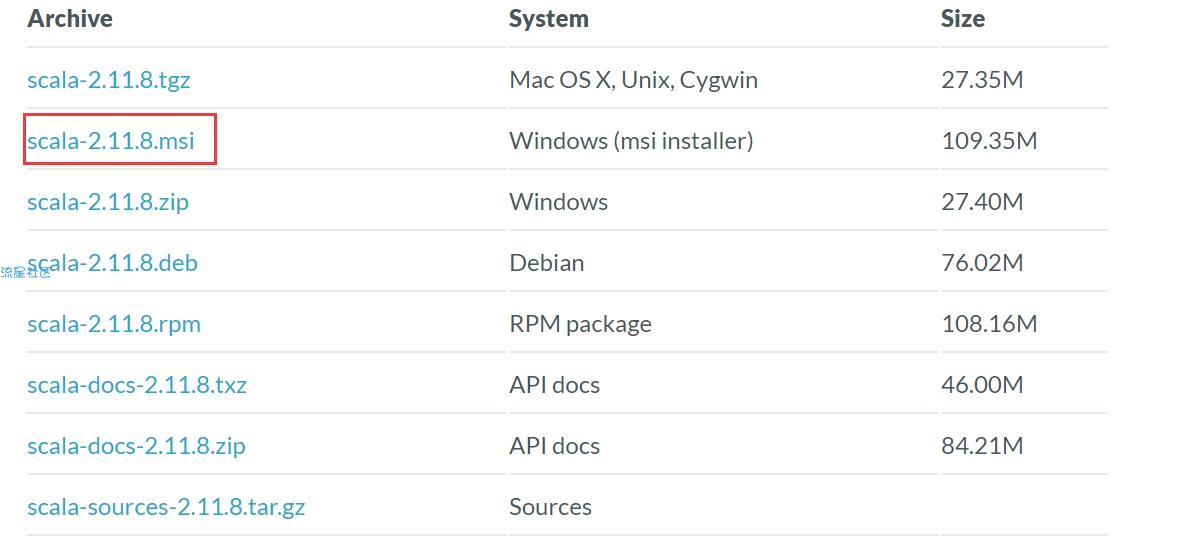Select the scala-2.11.8.deb package link

[112, 263]
